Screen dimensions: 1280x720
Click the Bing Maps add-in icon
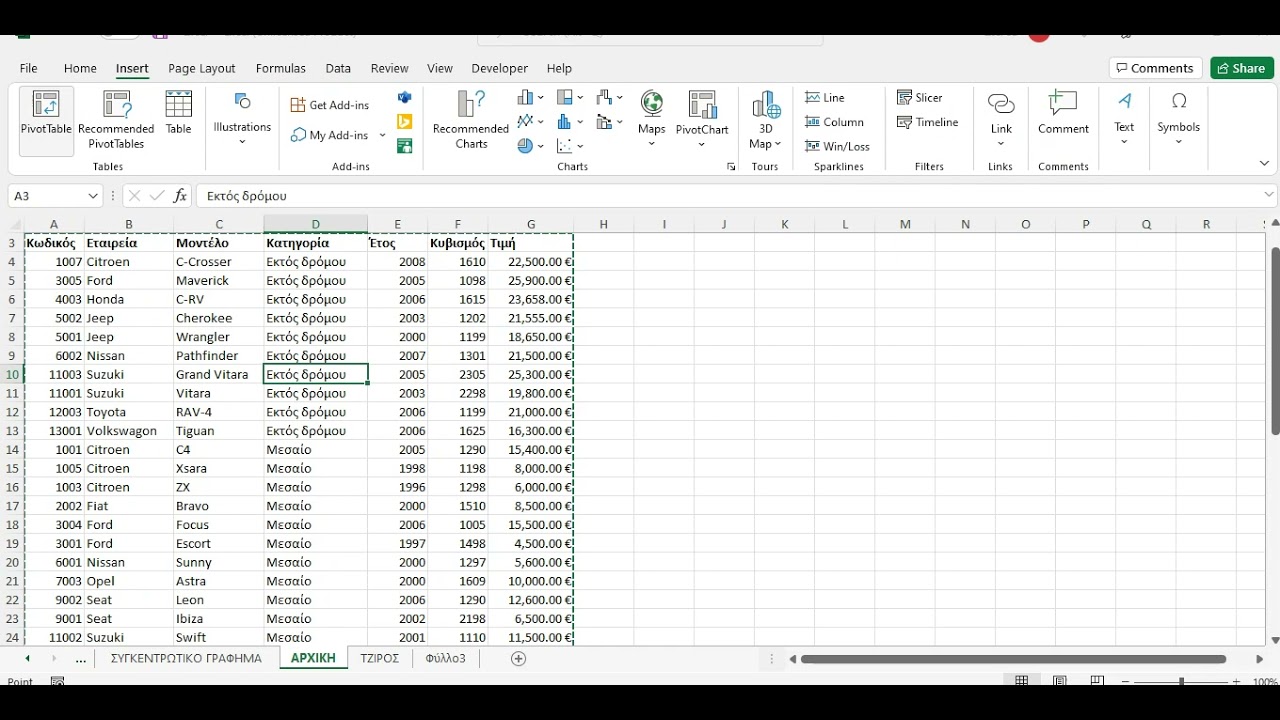tap(404, 122)
